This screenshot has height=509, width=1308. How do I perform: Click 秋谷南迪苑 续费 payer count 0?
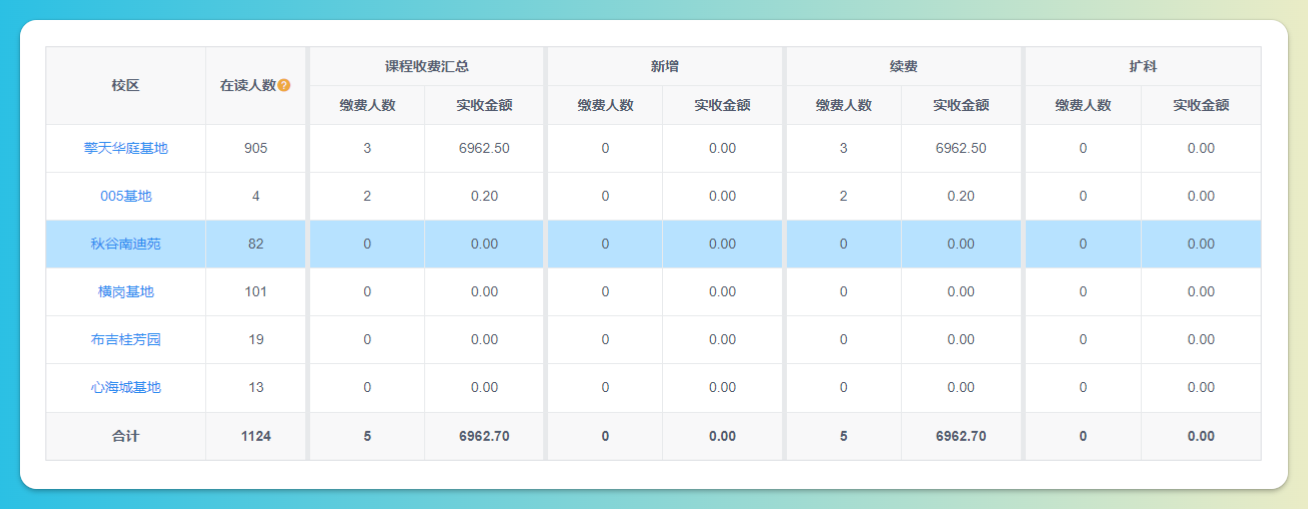pos(844,244)
